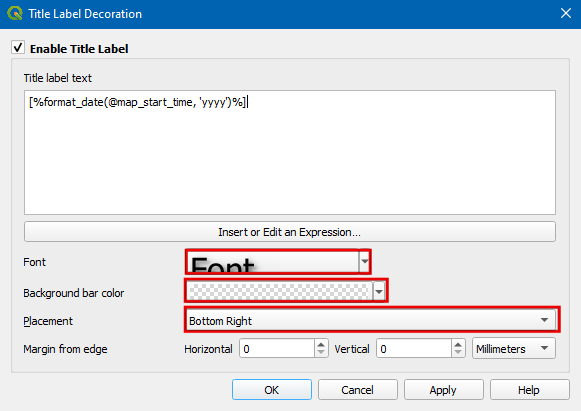Expand the background color dropdown arrow
Image resolution: width=581 pixels, height=411 pixels.
379,291
